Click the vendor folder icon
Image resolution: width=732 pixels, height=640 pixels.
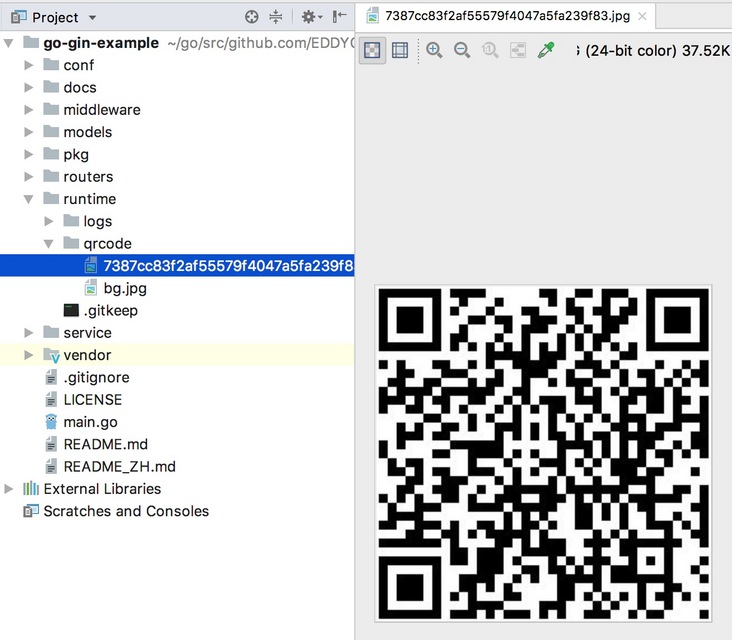click(51, 355)
